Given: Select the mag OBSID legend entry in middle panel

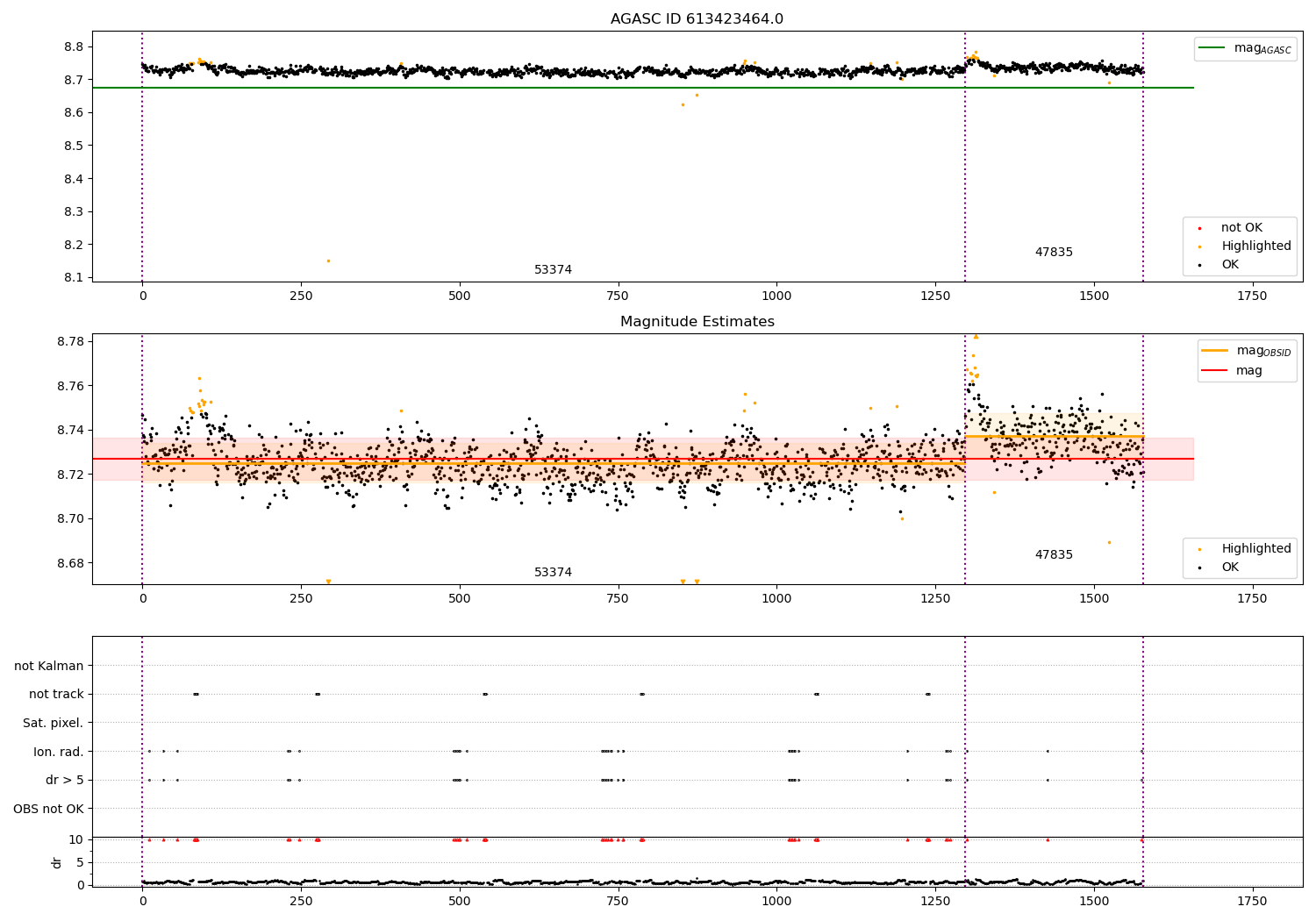Looking at the screenshot, I should (1247, 351).
